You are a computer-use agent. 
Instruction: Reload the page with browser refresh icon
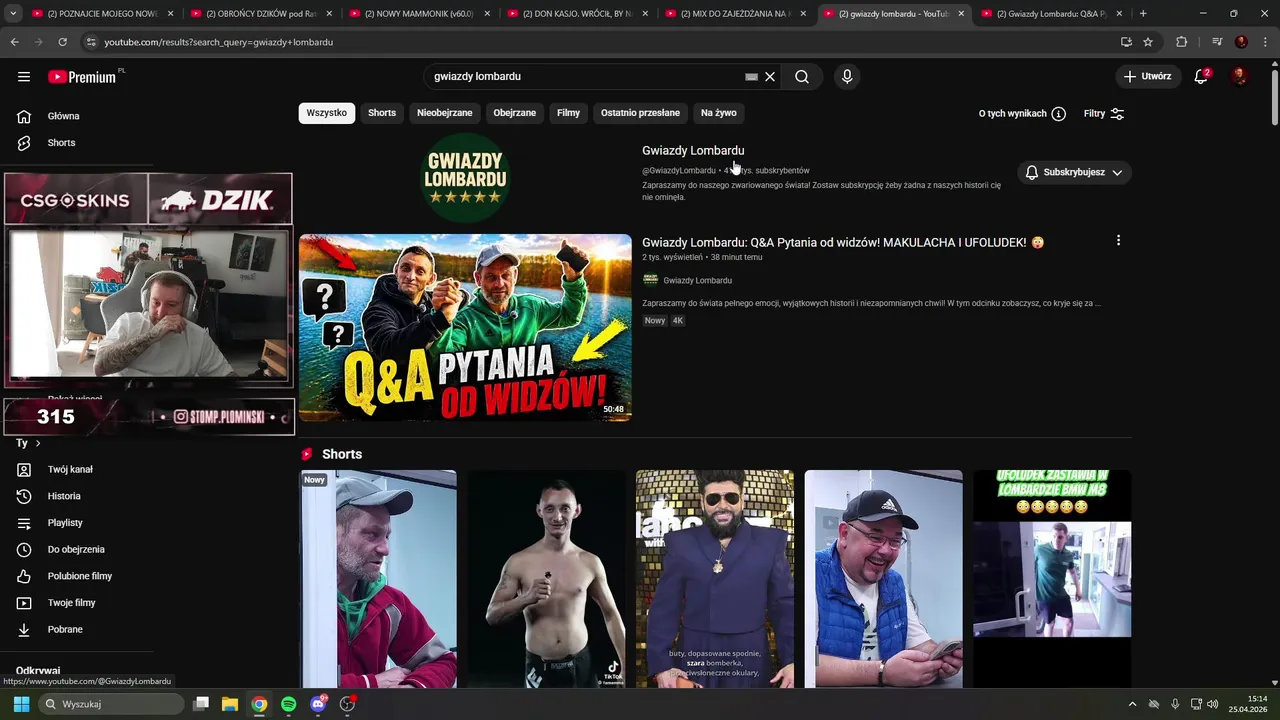click(62, 42)
